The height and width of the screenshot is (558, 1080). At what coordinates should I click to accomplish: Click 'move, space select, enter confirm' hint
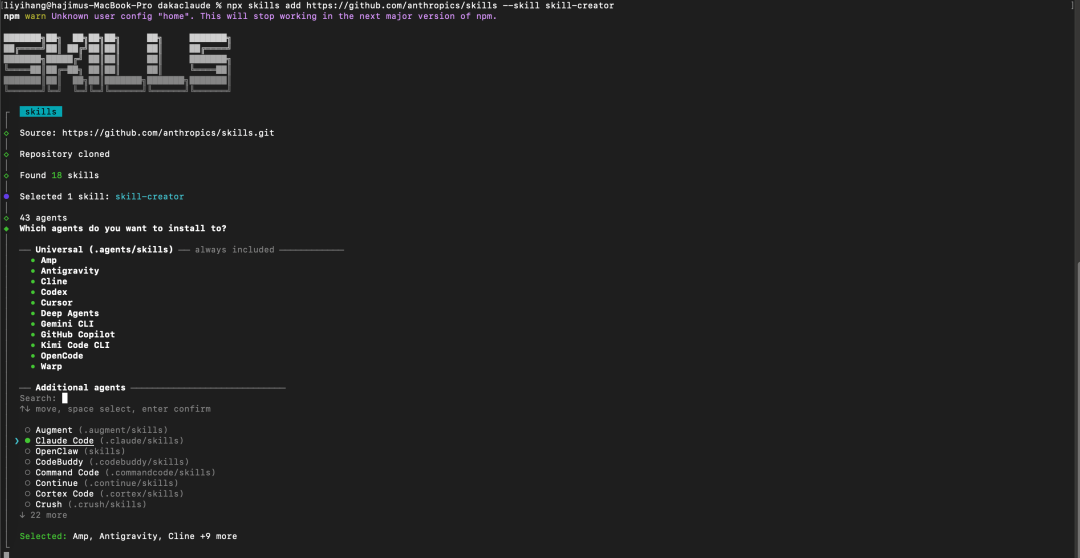123,409
